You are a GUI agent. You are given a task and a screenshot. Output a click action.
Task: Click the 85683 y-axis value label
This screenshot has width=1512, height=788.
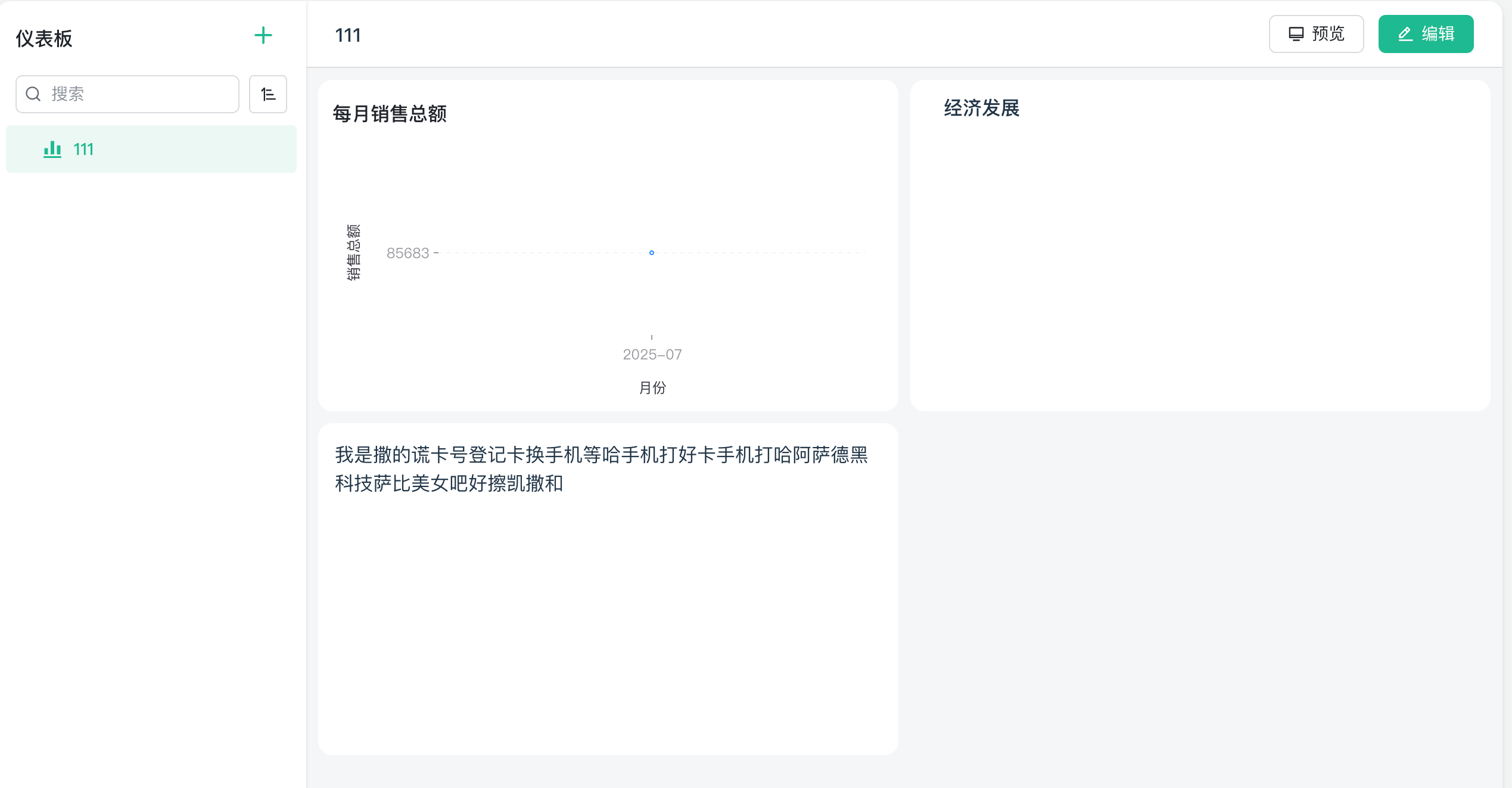(x=407, y=253)
